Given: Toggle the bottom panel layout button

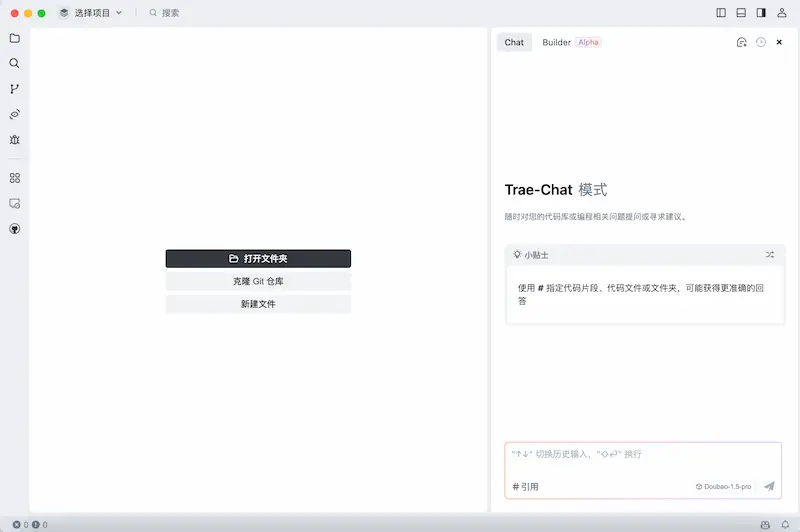Looking at the screenshot, I should coord(741,13).
